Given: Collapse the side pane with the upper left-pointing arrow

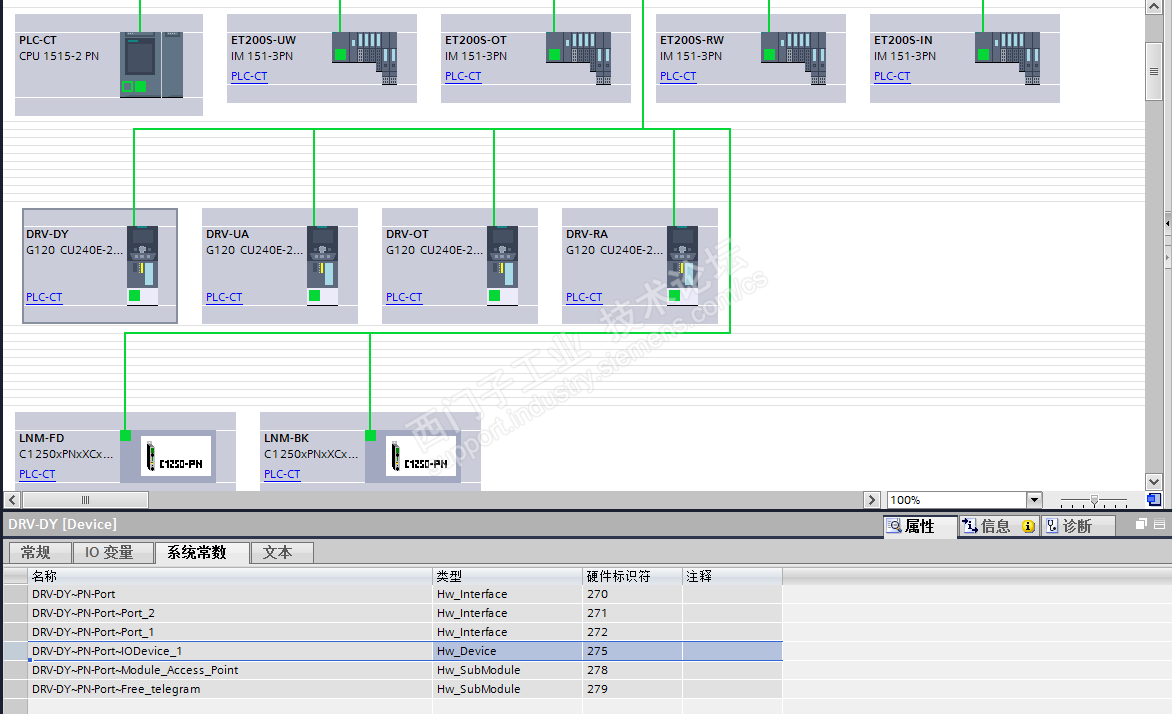Looking at the screenshot, I should click(x=1168, y=223).
